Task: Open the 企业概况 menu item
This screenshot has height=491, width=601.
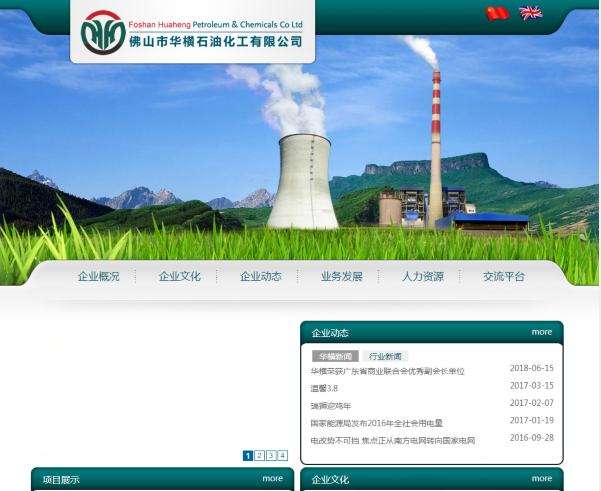Action: pos(98,277)
